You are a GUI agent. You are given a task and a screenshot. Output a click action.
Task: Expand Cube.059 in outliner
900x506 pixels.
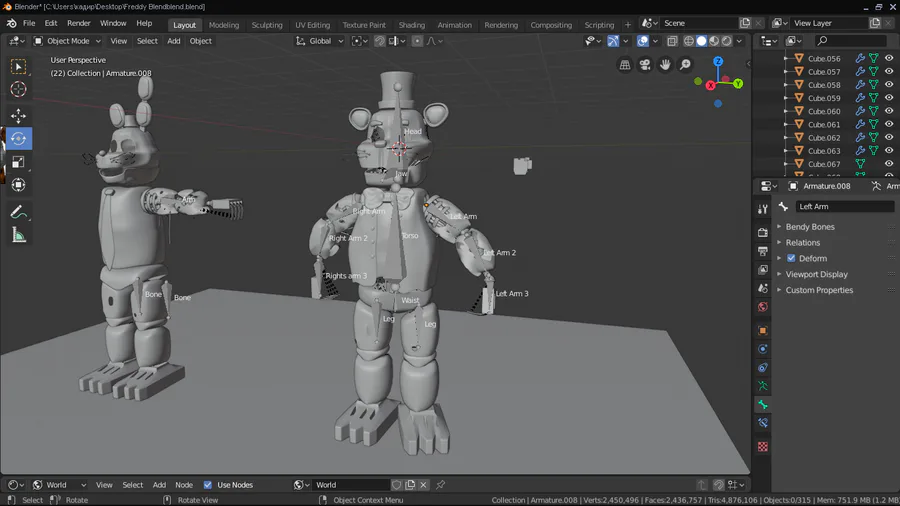pyautogui.click(x=786, y=98)
